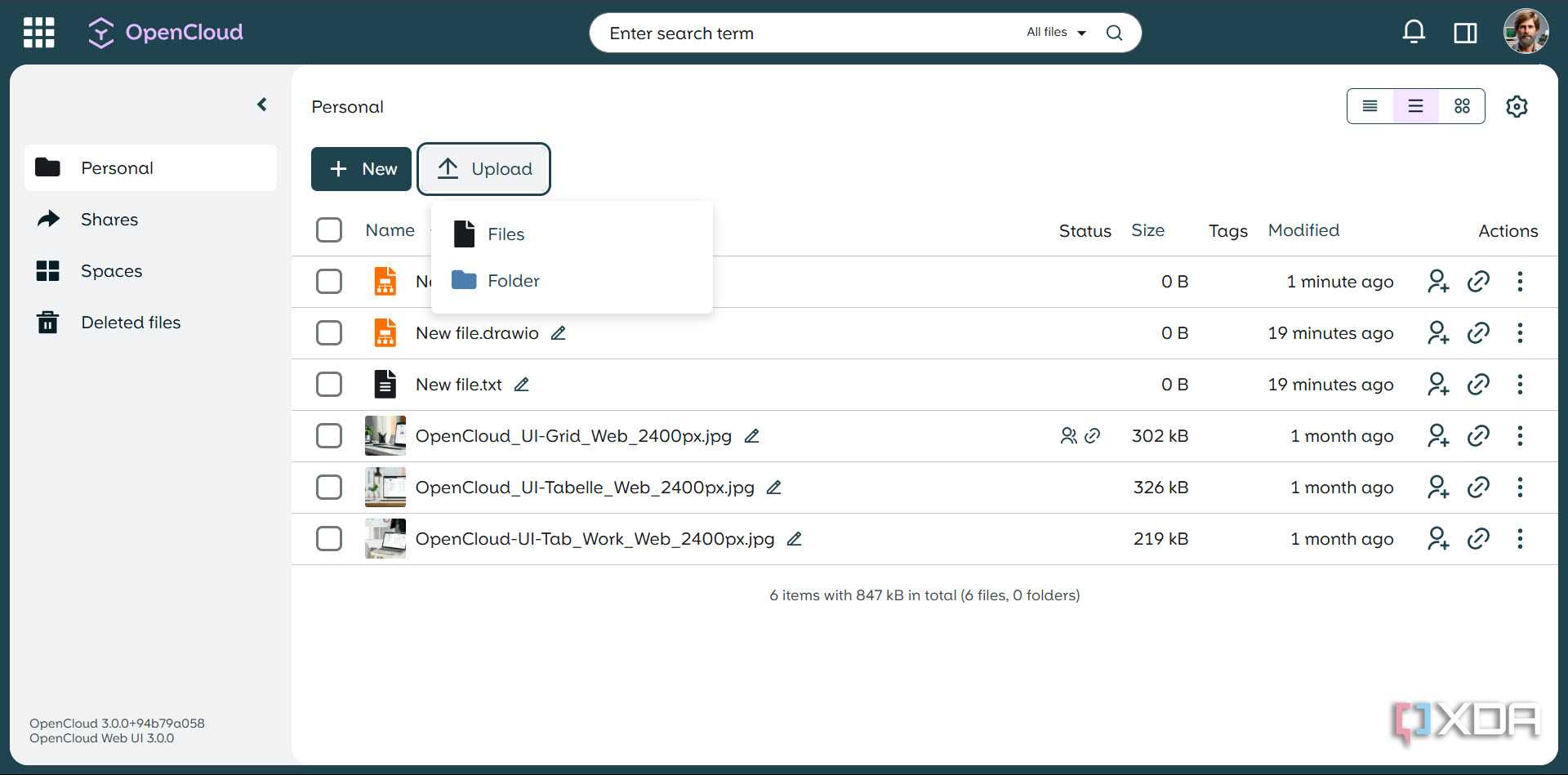Open New file.drawio by its name
This screenshot has height=775, width=1568.
pos(477,333)
